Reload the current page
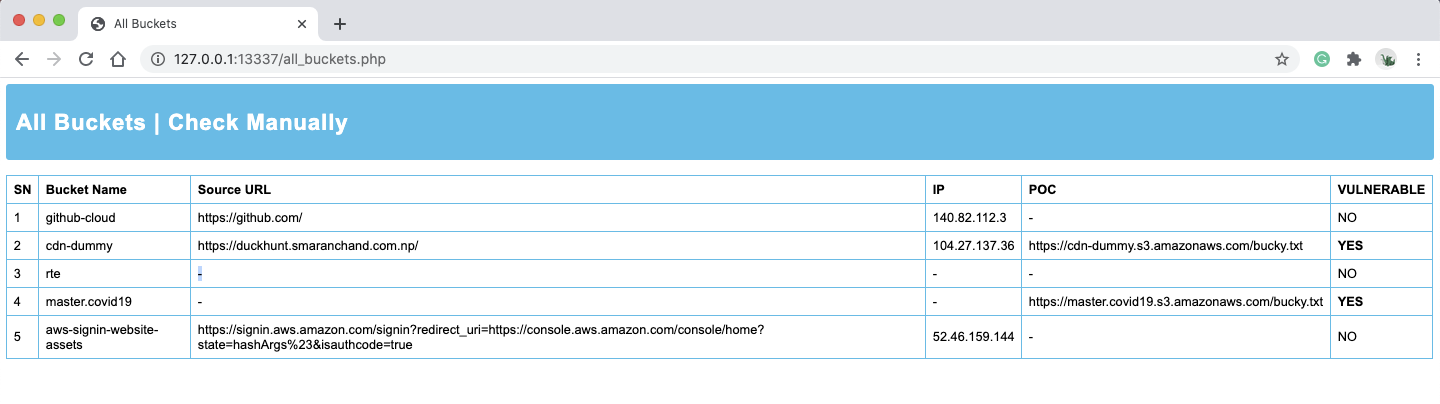This screenshot has width=1440, height=404. 86,59
